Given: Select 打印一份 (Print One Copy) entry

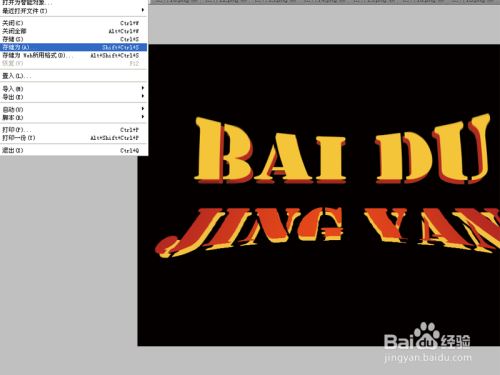Looking at the screenshot, I should pos(74,138).
